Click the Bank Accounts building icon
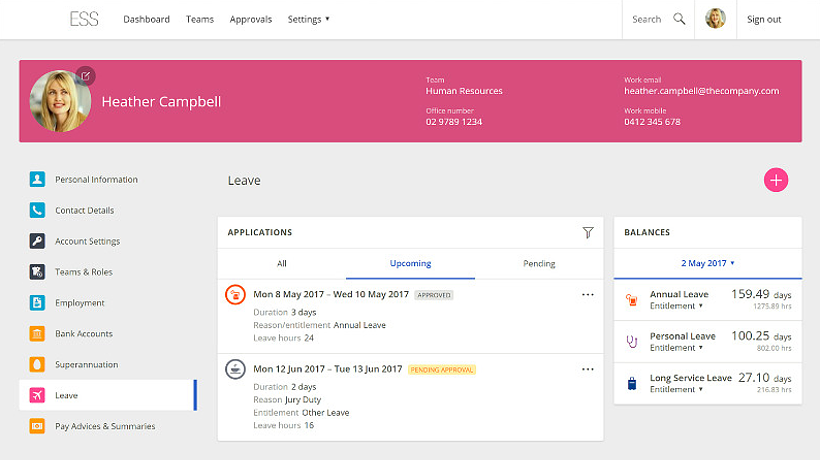 [x=37, y=334]
